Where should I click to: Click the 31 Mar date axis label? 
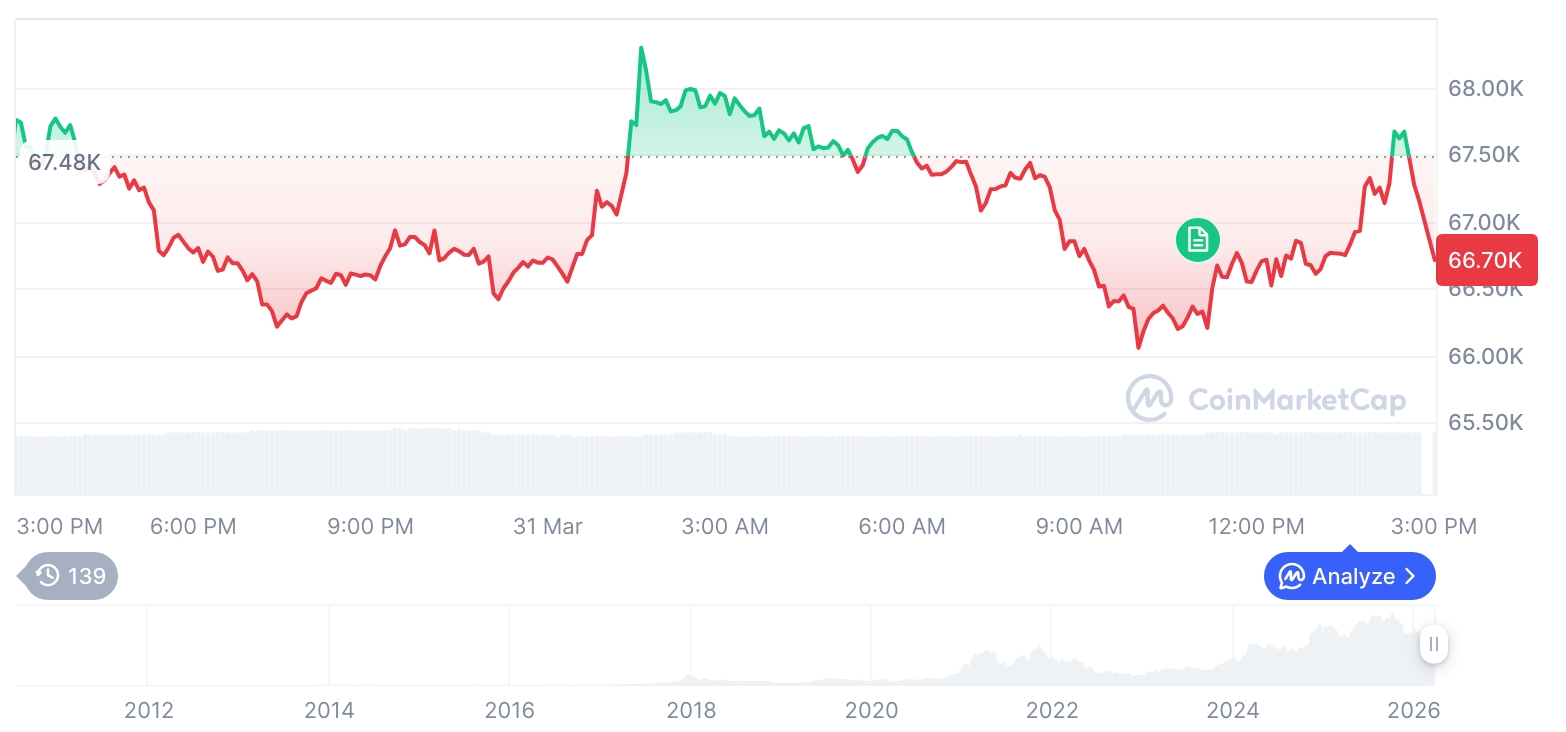tap(548, 526)
